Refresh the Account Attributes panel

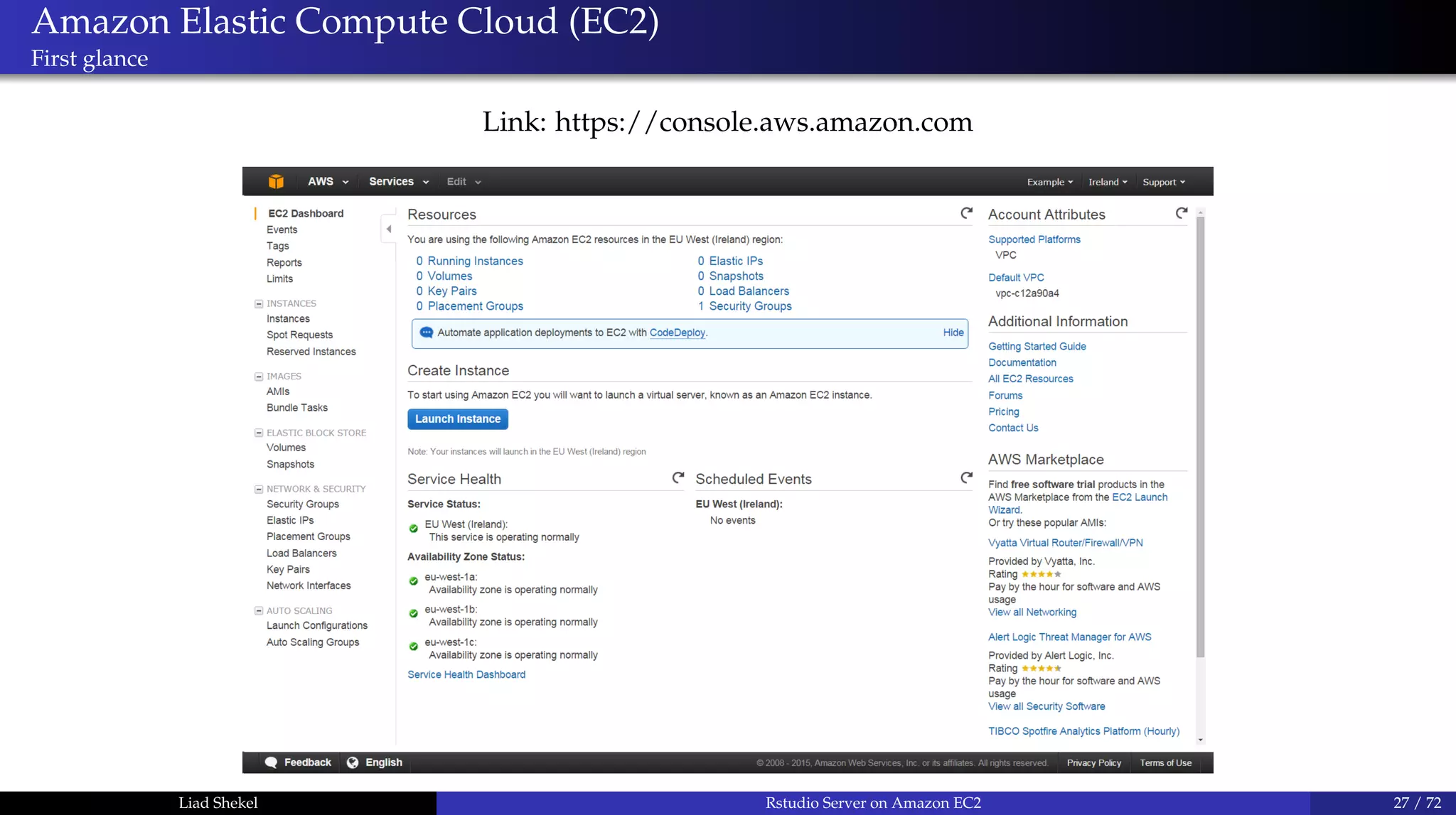(1182, 213)
